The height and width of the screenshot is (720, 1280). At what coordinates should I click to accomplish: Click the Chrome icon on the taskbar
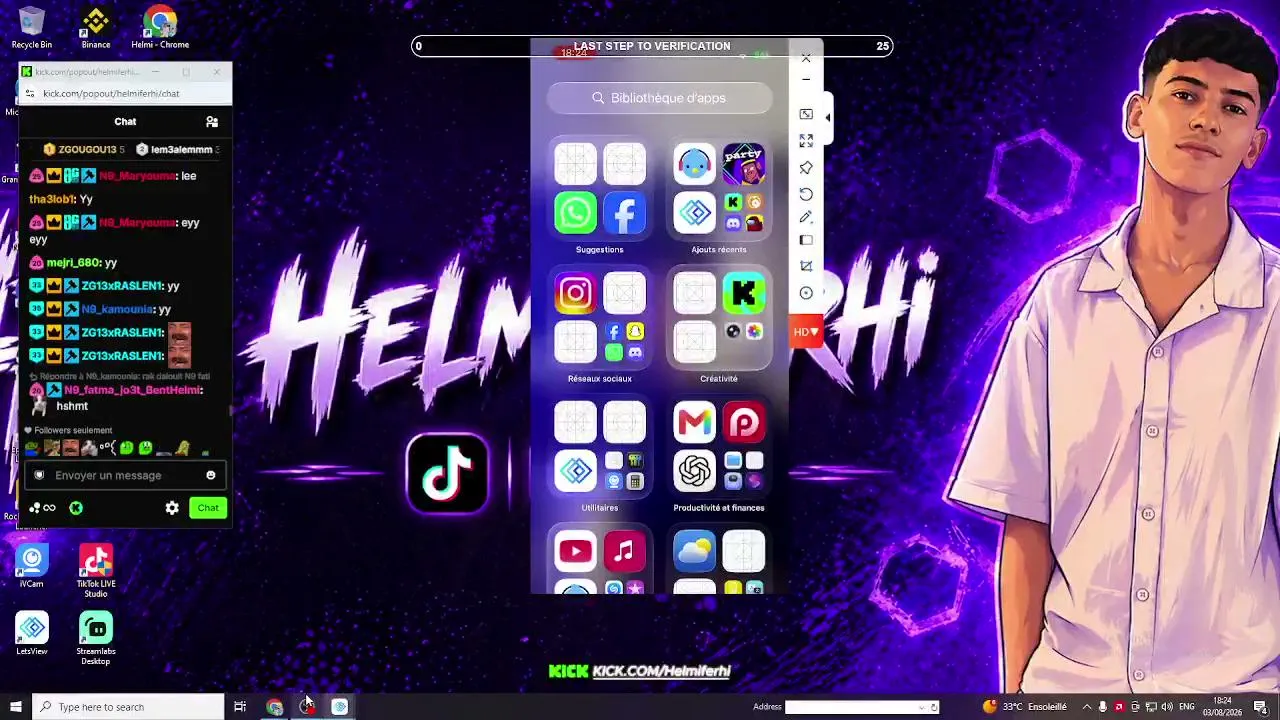[274, 707]
